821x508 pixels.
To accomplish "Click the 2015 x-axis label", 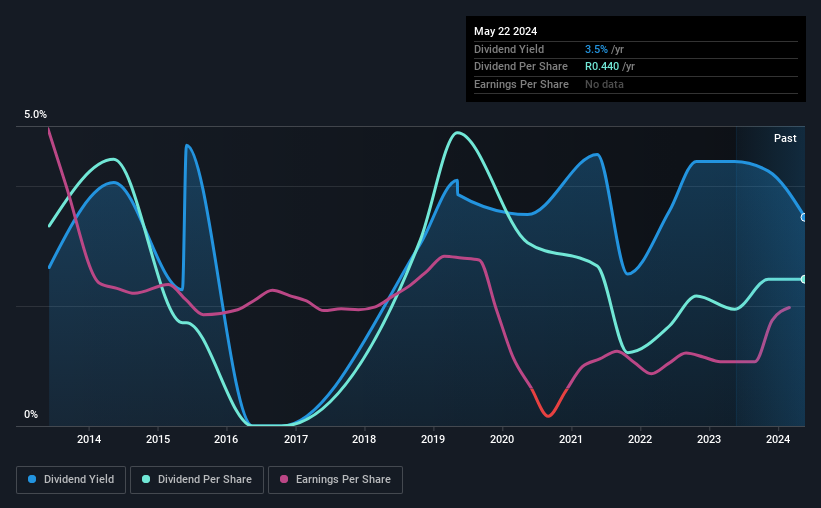I will click(x=158, y=439).
